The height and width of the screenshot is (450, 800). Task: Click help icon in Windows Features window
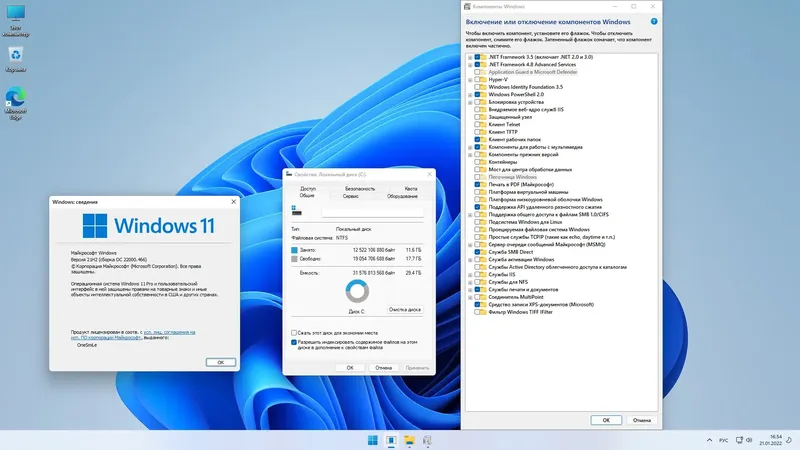coord(654,21)
